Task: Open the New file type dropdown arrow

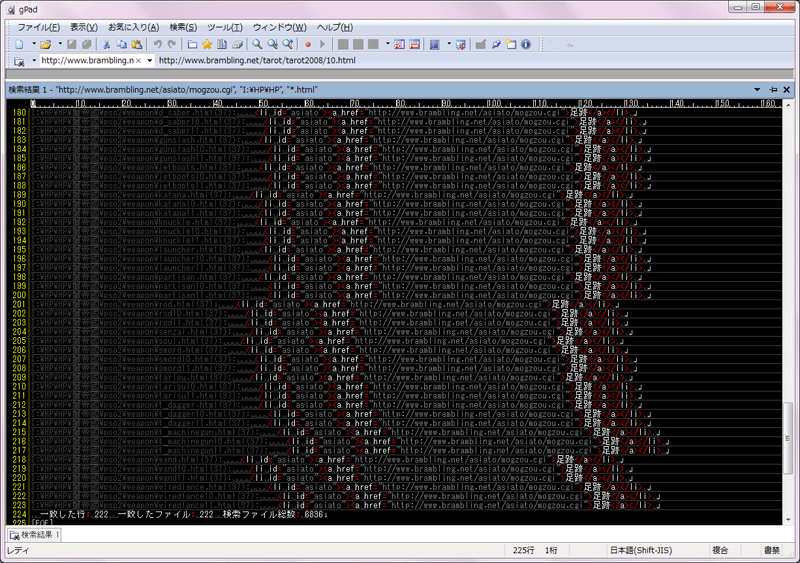Action: click(x=34, y=44)
